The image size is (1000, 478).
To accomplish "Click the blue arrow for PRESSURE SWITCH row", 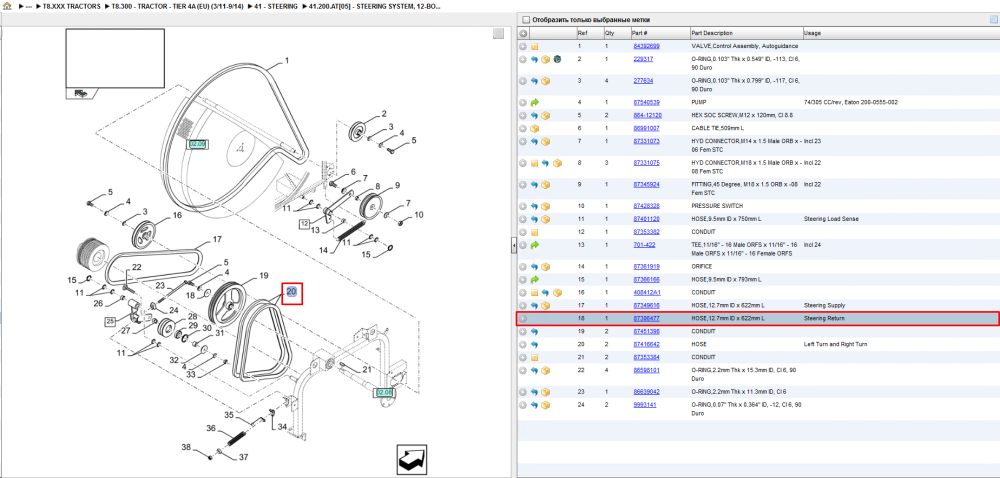I will tap(534, 206).
